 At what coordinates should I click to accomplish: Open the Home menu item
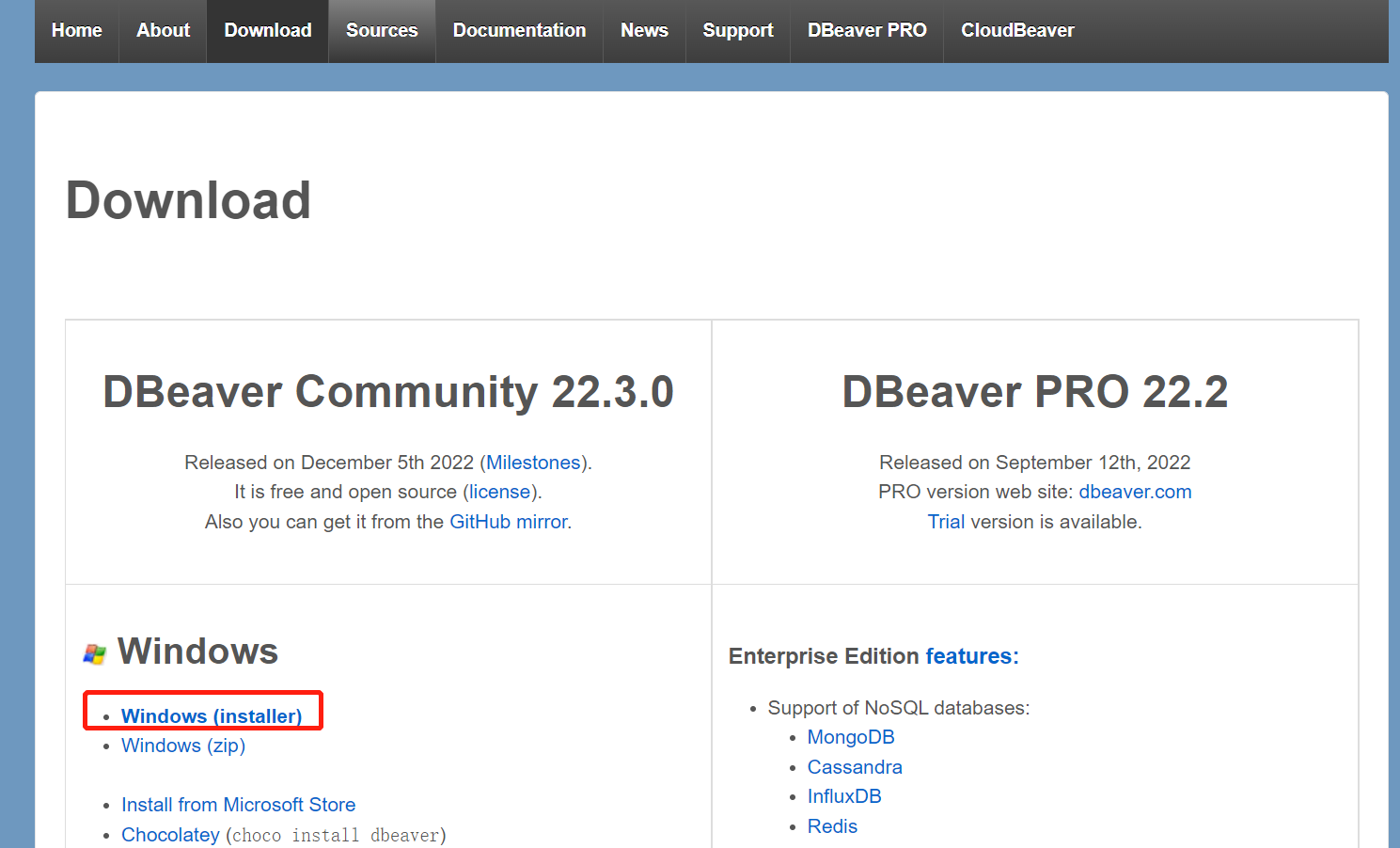pos(77,30)
